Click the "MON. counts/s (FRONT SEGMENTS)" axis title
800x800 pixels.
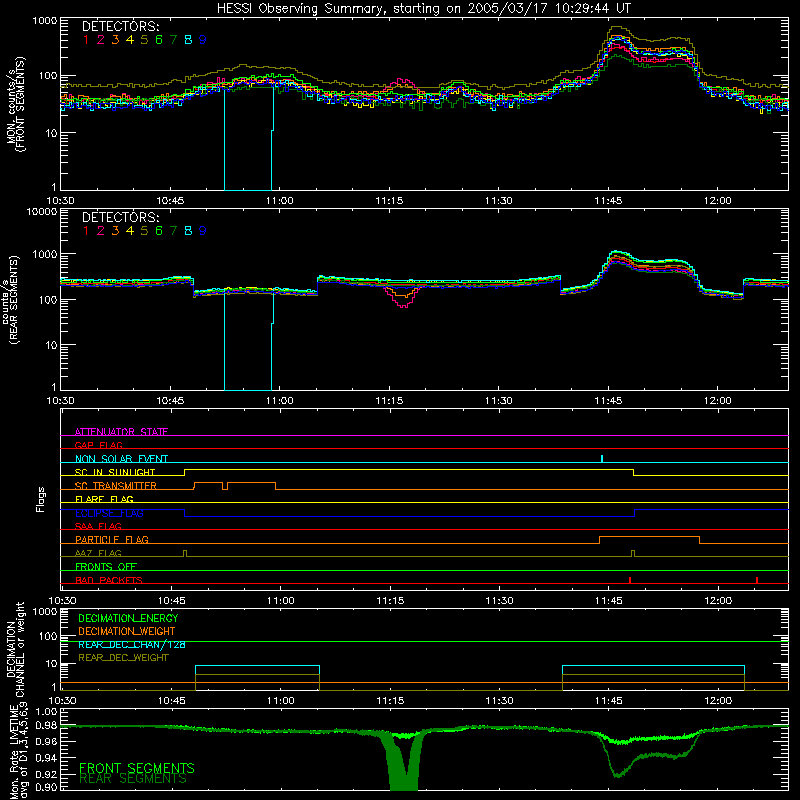pyautogui.click(x=15, y=104)
